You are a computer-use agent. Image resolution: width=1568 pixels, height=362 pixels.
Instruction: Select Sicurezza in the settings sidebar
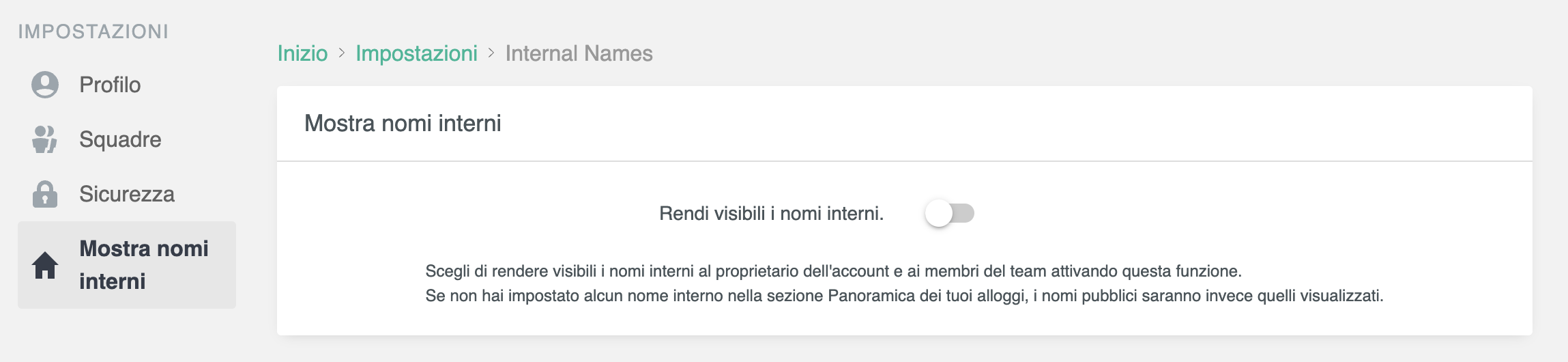click(127, 194)
